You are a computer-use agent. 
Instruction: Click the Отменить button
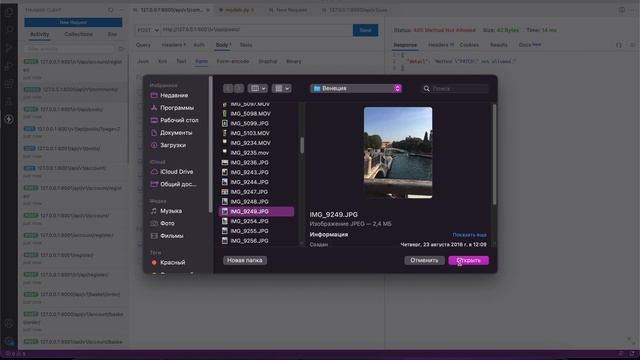[x=424, y=260]
